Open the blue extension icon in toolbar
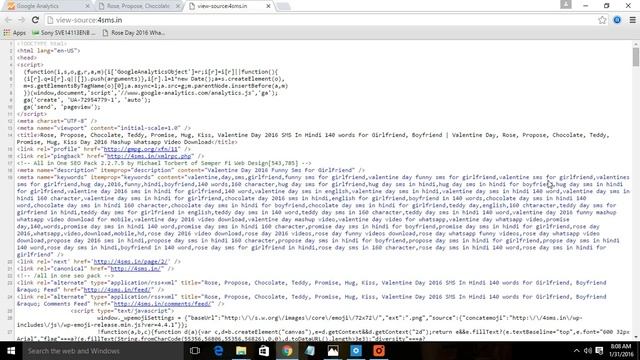Screen dimensions: 640x360 coord(617,20)
